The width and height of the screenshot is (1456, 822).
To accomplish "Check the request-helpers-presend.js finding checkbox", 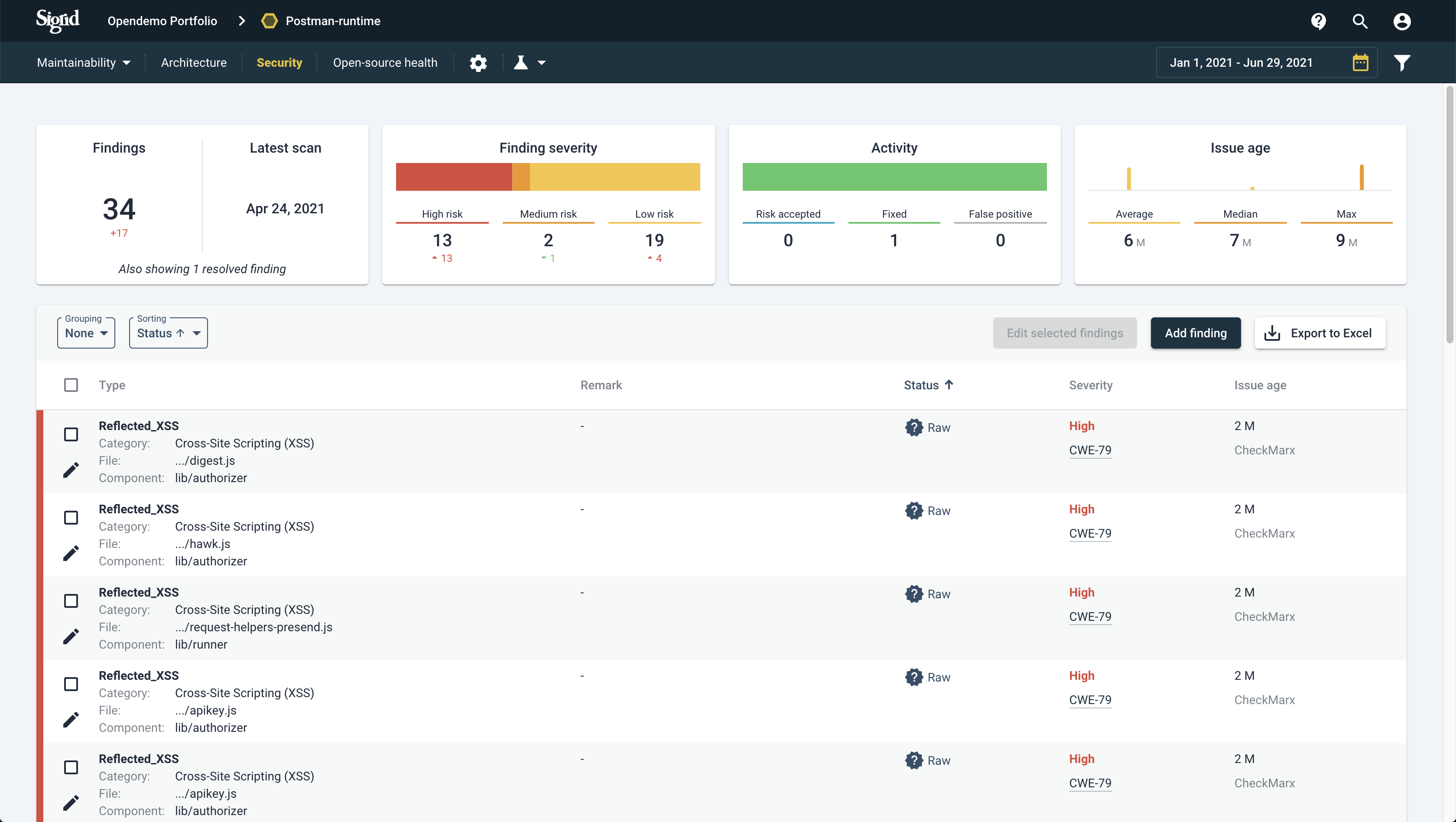I will 71,600.
